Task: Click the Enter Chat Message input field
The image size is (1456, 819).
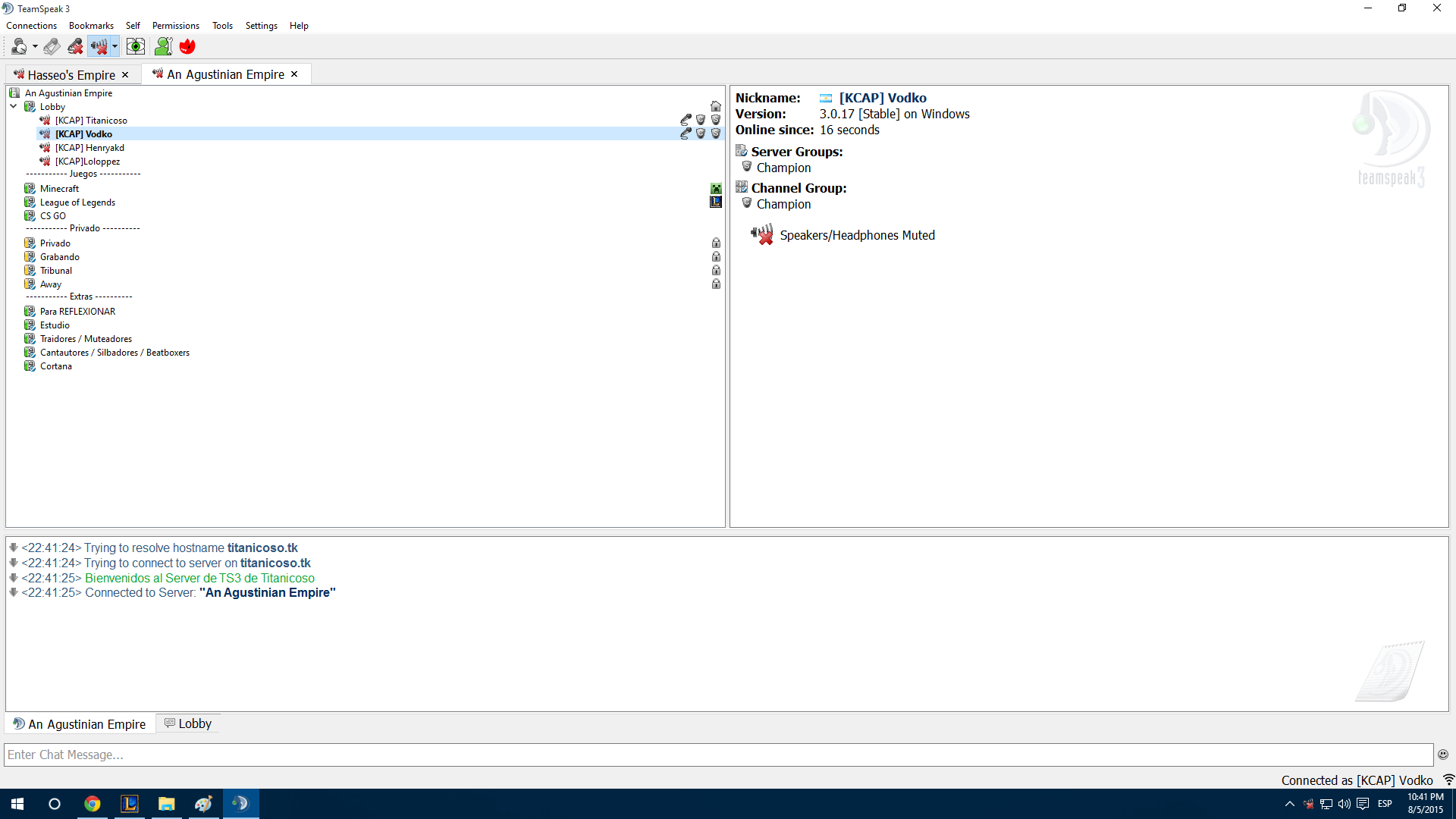Action: (x=719, y=755)
